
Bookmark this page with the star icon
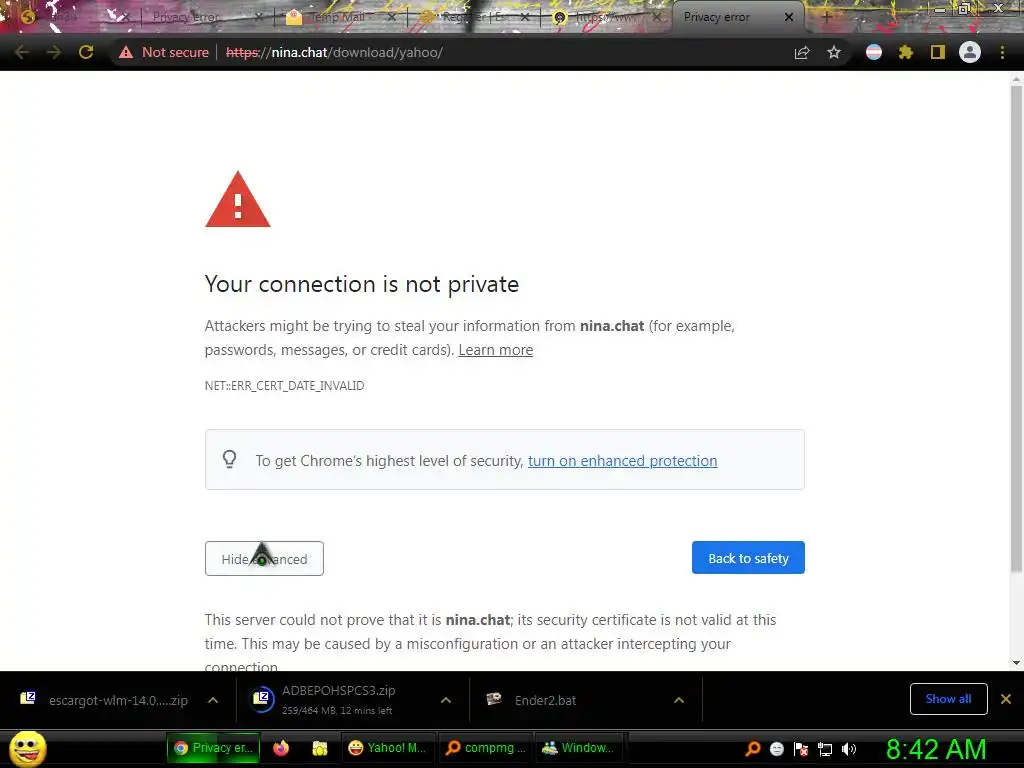pyautogui.click(x=834, y=52)
